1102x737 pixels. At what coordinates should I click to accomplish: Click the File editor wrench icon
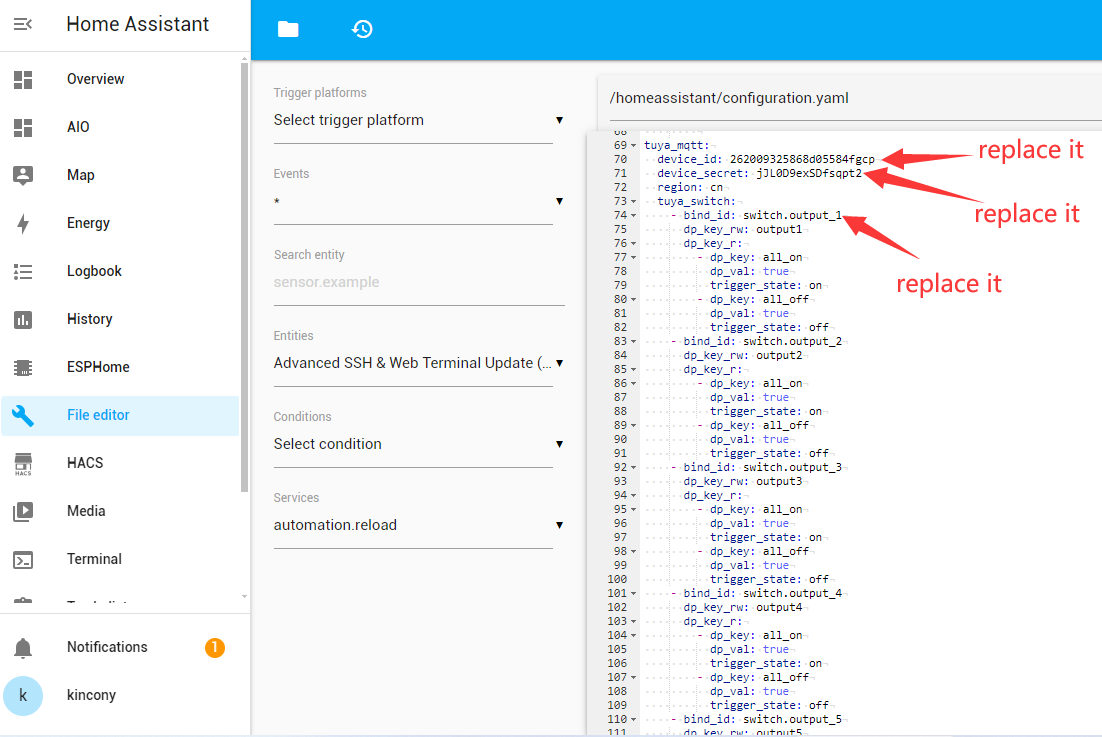(23, 415)
